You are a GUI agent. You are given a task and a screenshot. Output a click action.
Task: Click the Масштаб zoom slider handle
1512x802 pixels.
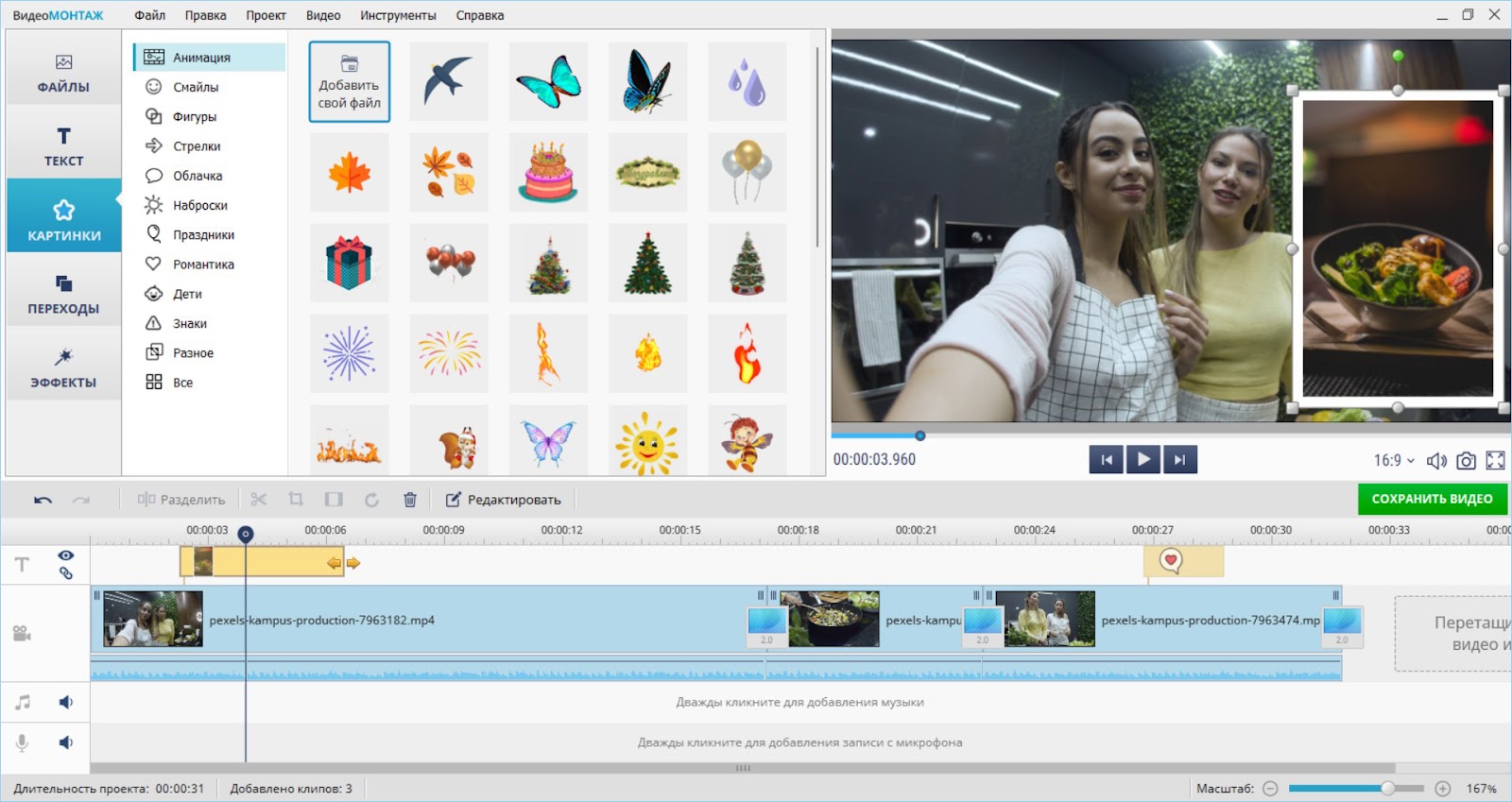pos(1387,789)
